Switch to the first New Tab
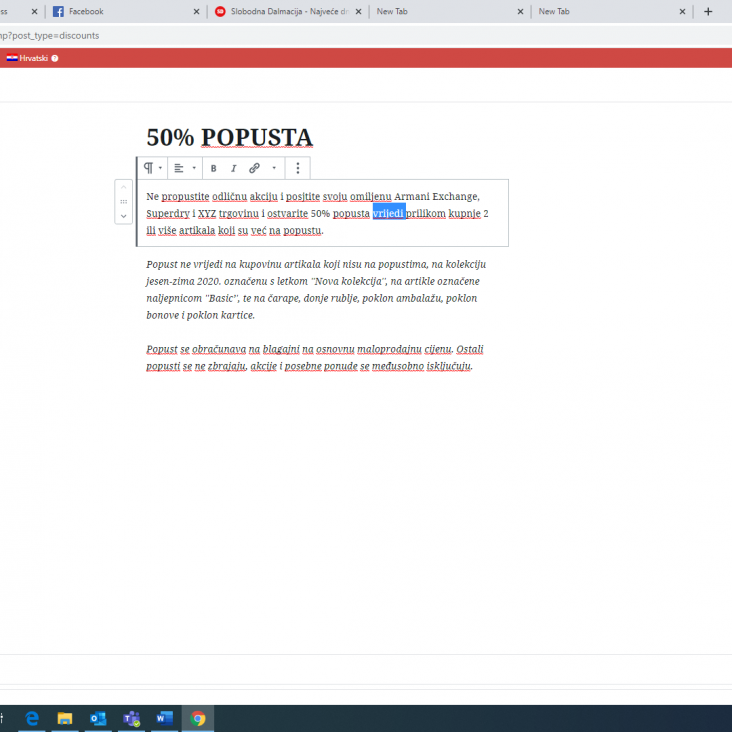The image size is (732, 732). point(441,11)
